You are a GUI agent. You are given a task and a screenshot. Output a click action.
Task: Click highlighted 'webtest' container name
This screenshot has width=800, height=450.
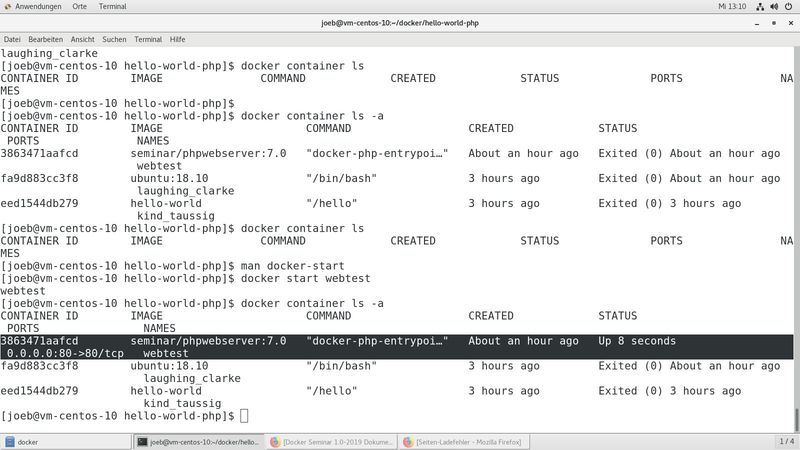(166, 353)
